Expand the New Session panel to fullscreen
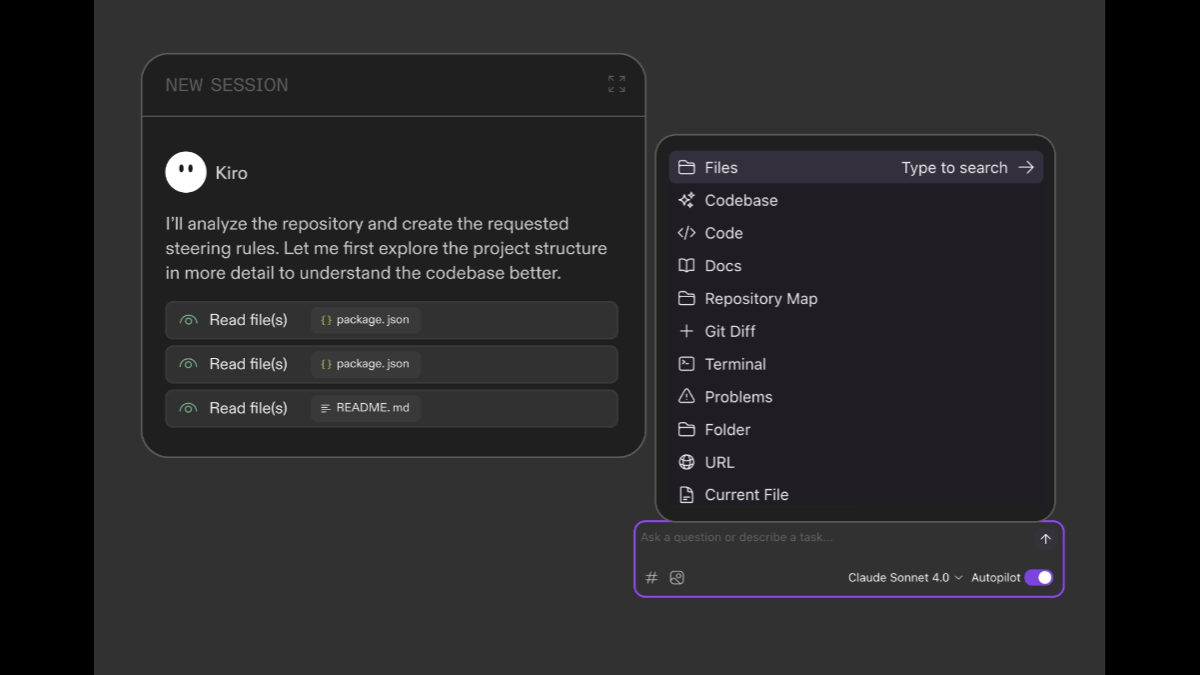 616,84
